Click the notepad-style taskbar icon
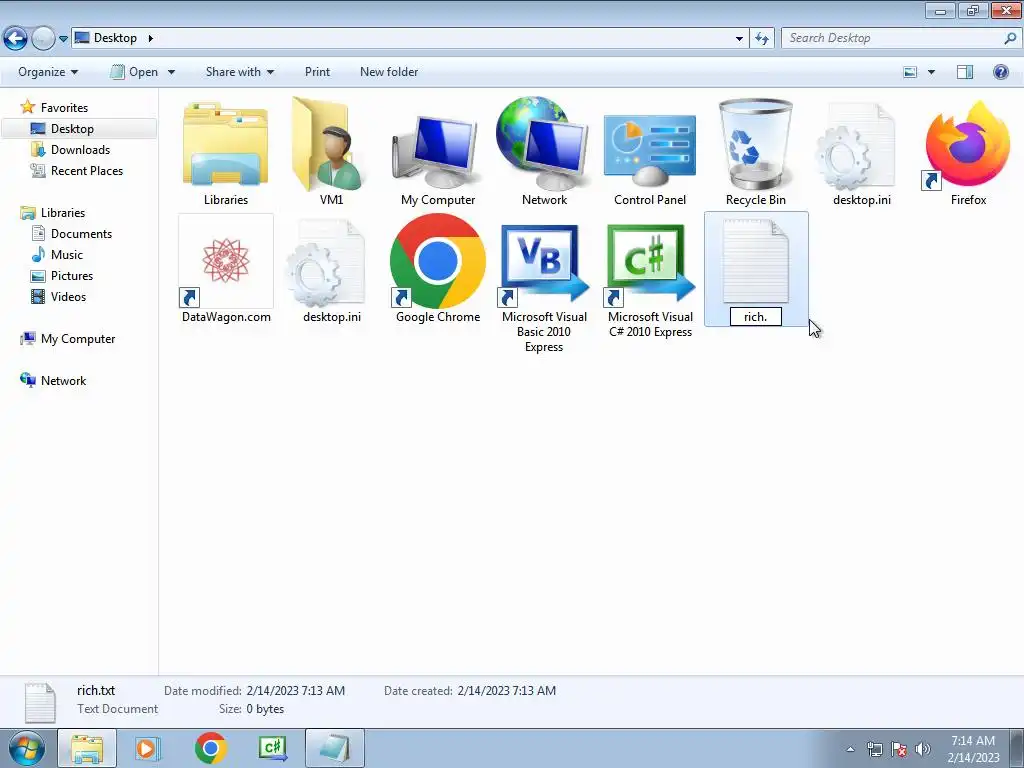 [x=334, y=748]
